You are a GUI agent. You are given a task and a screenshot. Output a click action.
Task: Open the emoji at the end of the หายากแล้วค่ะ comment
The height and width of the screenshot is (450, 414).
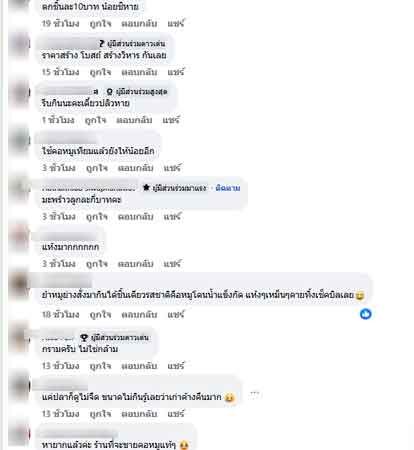pyautogui.click(x=184, y=445)
